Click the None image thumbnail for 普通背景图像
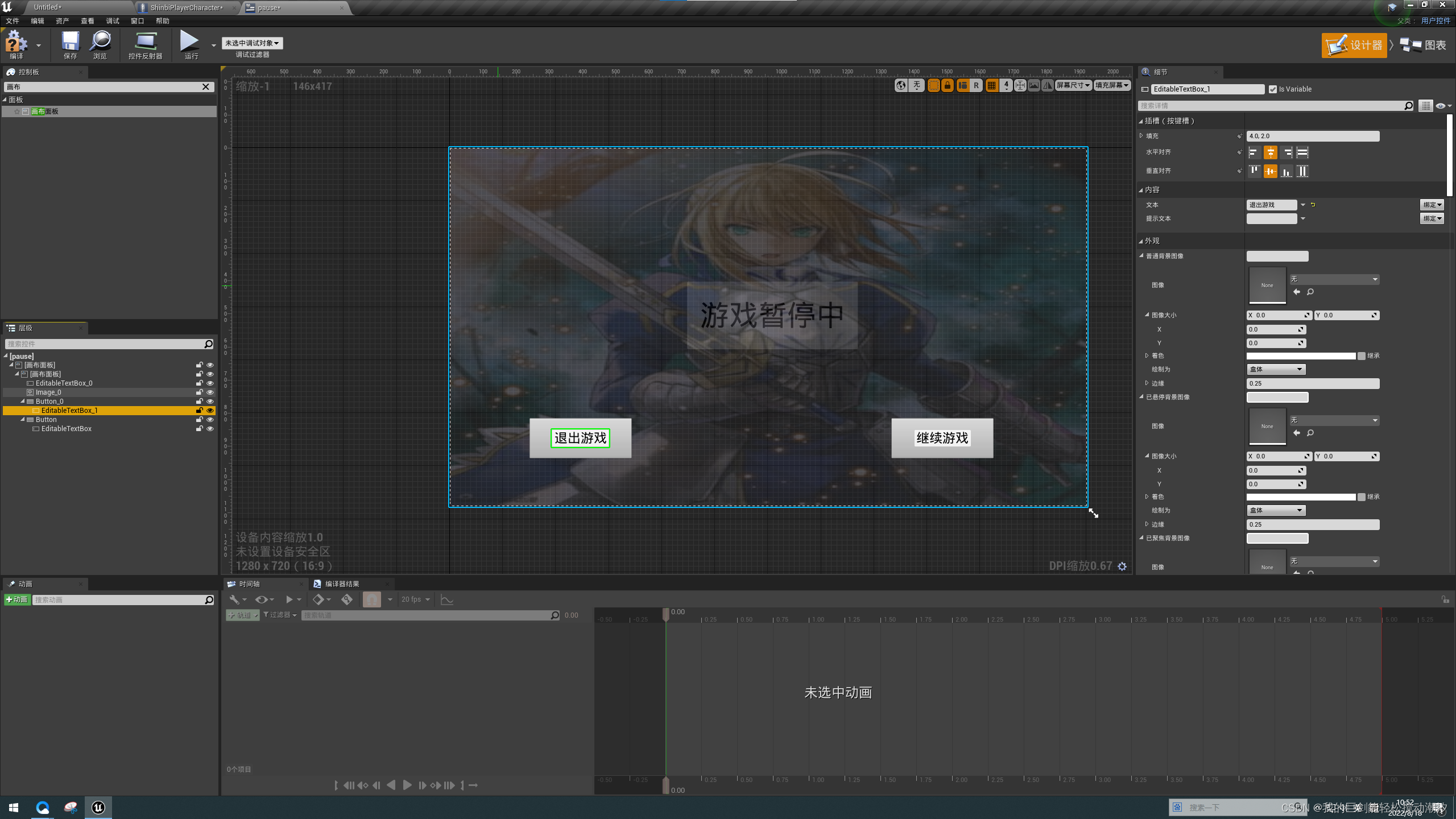 (x=1267, y=285)
